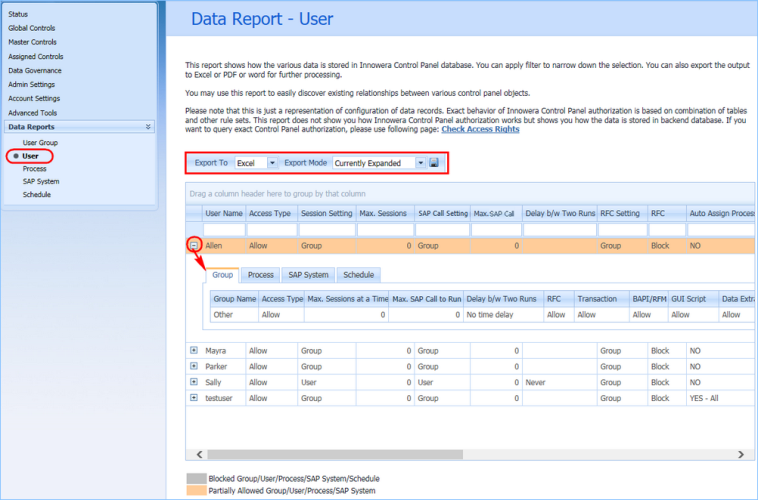Click the User Name filter field
This screenshot has width=758, height=500.
[x=224, y=230]
